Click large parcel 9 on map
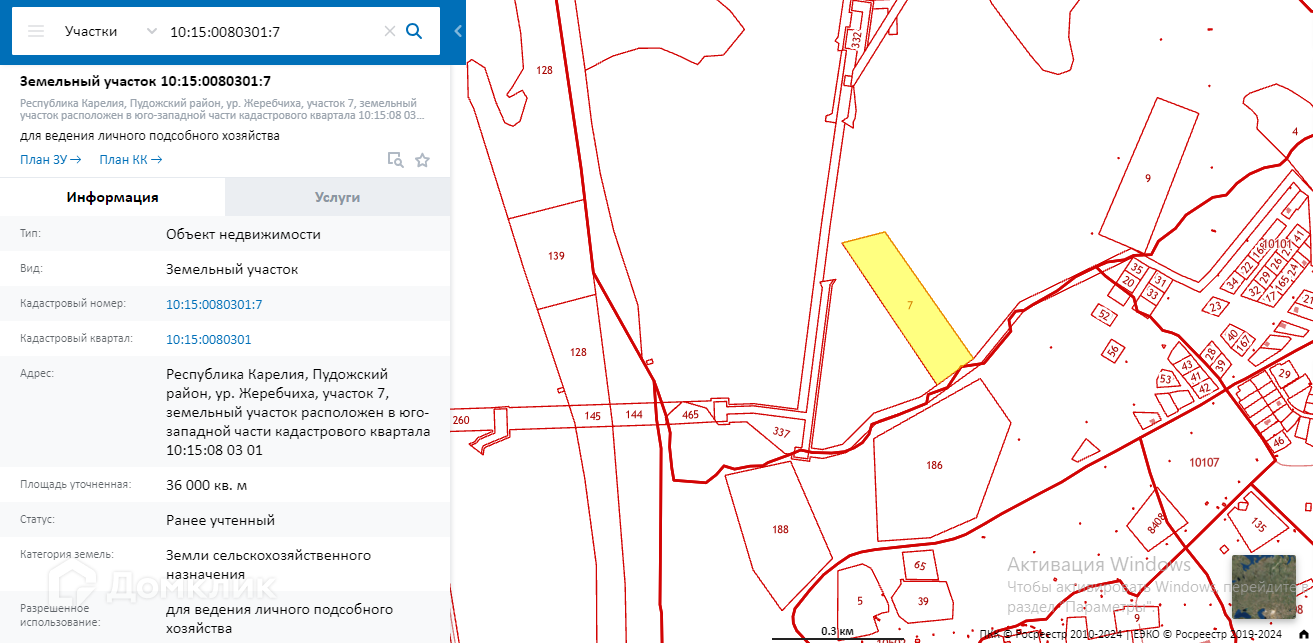 (1148, 178)
